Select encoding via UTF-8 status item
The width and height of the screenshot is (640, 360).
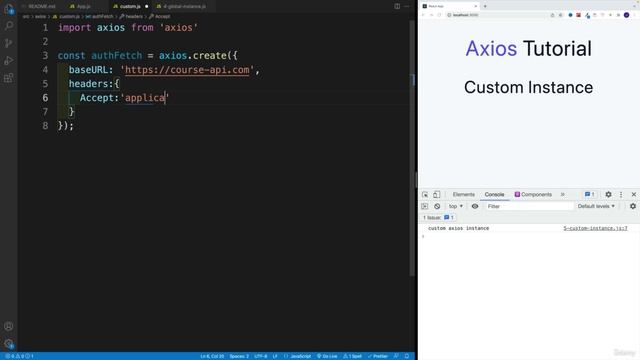click(x=261, y=356)
